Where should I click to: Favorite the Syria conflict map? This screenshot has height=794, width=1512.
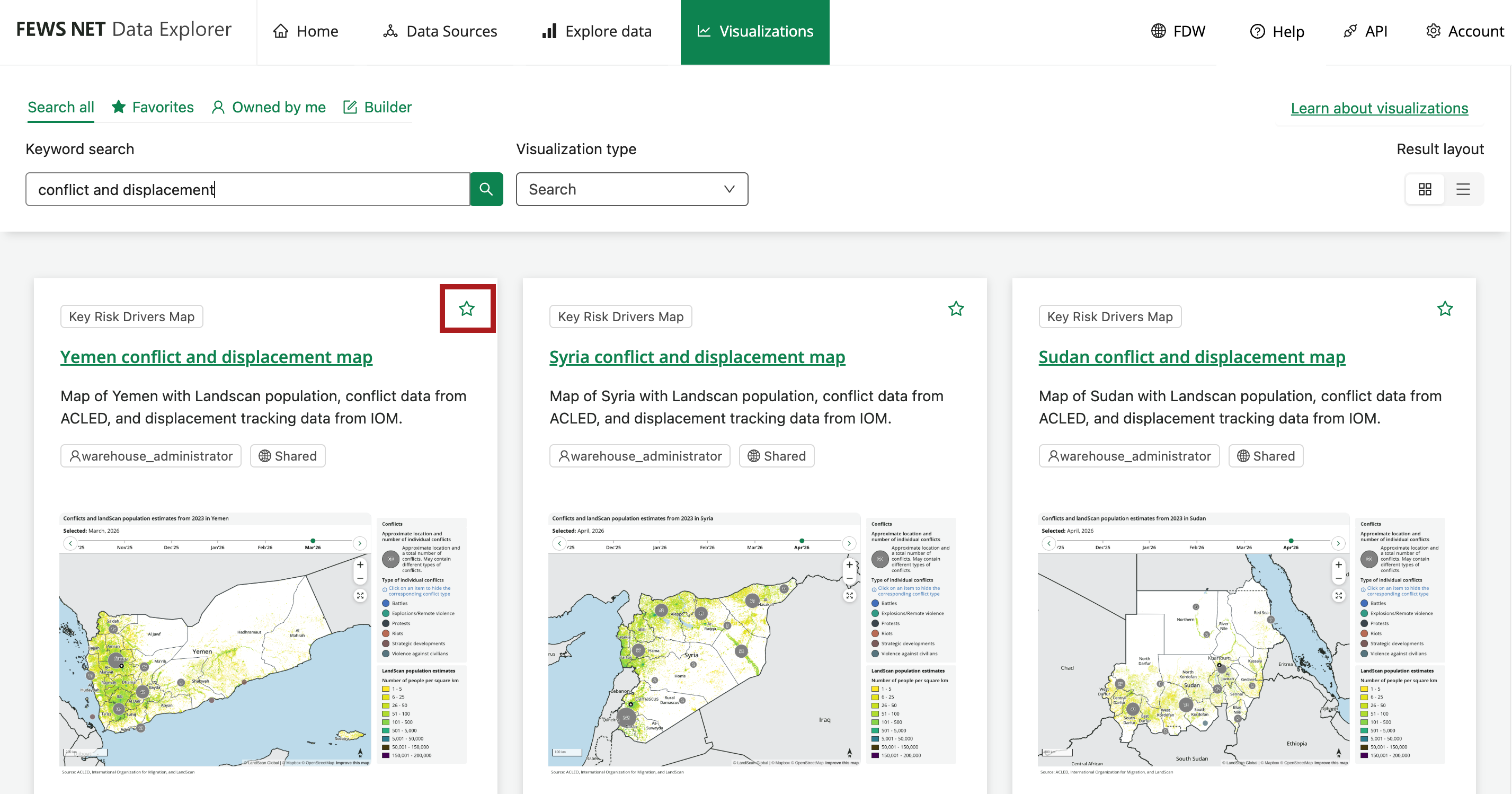[956, 308]
